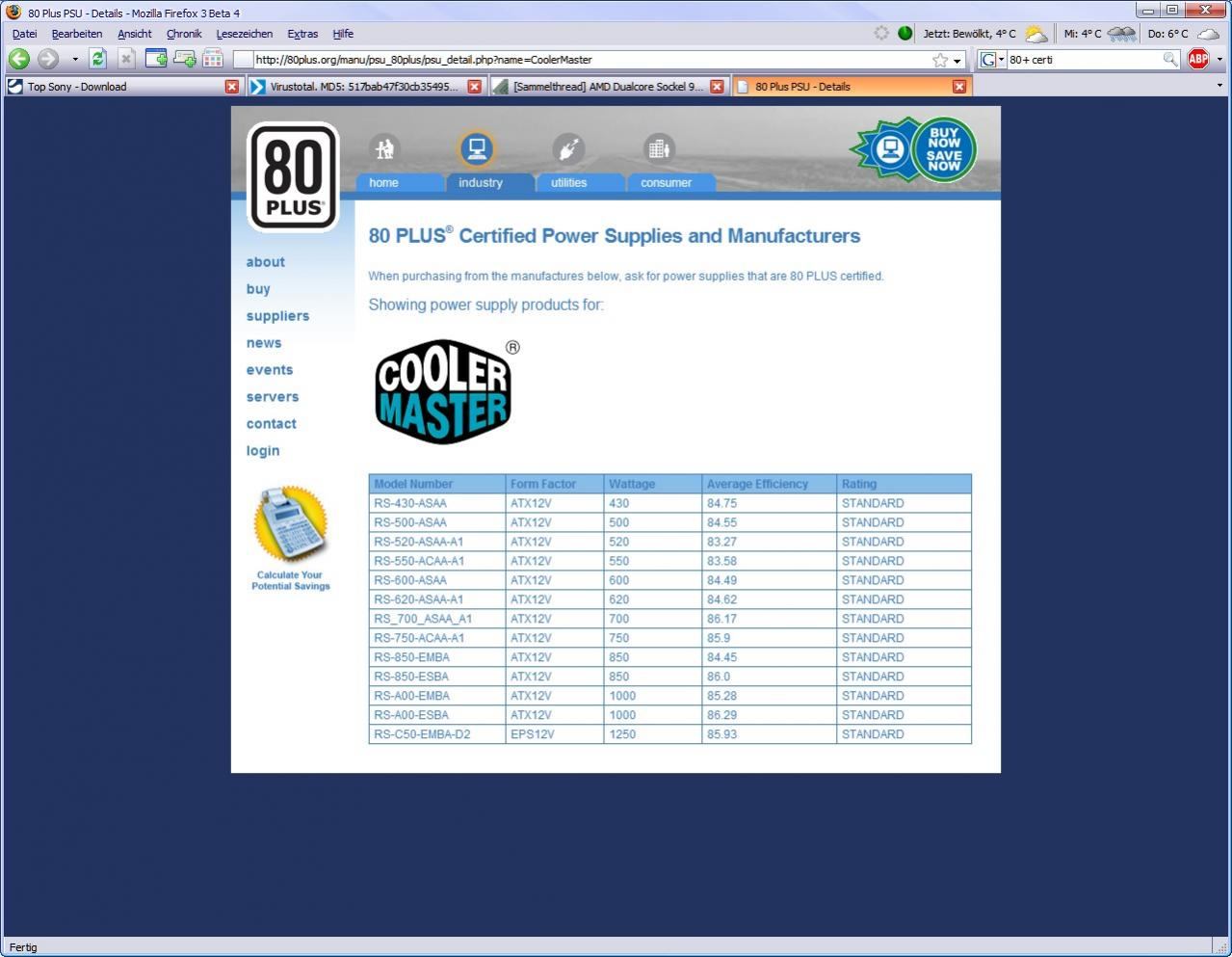
Task: Open the Bearbeiten menu
Action: coord(77,34)
